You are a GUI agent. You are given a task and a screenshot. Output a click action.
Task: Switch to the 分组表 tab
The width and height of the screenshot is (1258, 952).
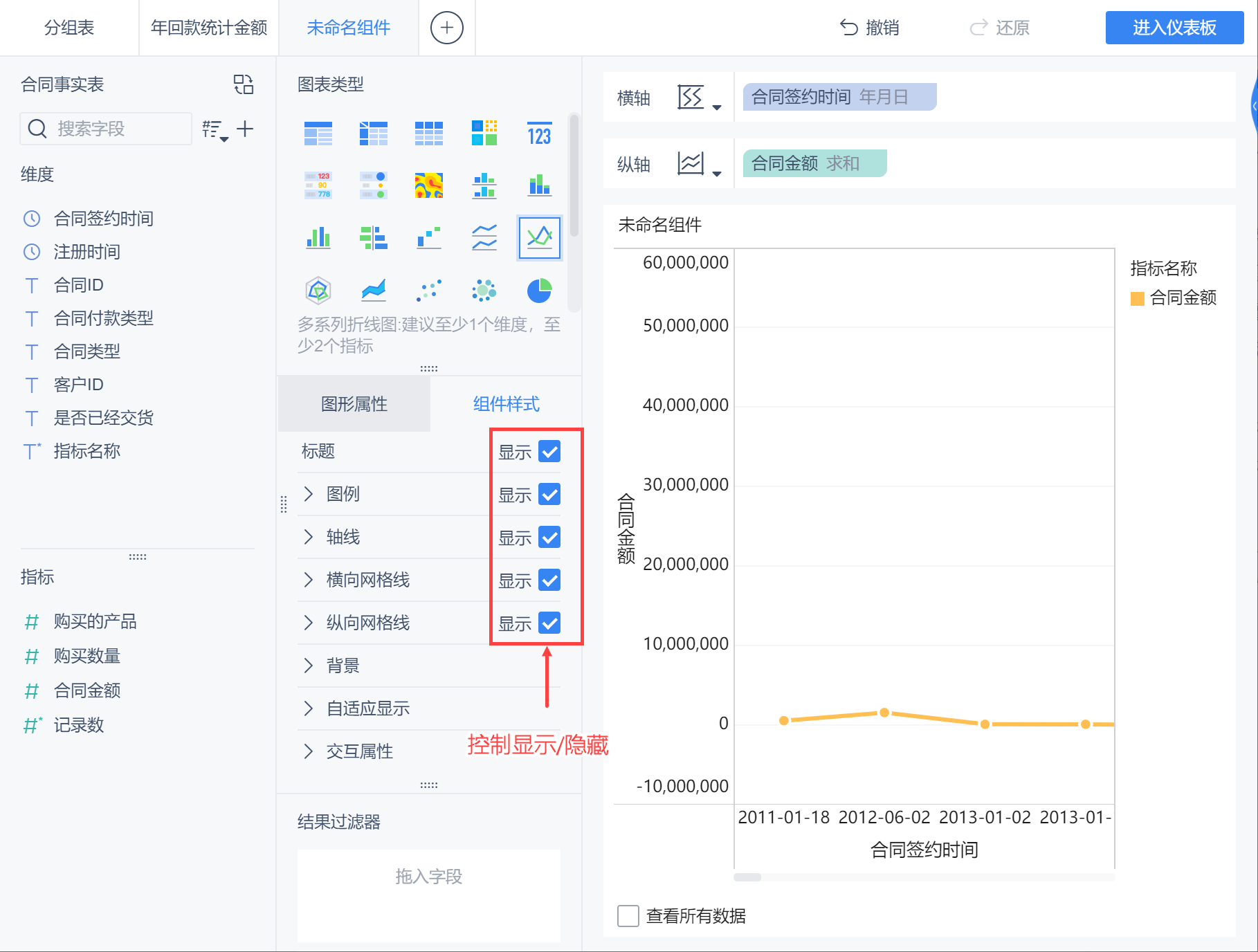(69, 28)
